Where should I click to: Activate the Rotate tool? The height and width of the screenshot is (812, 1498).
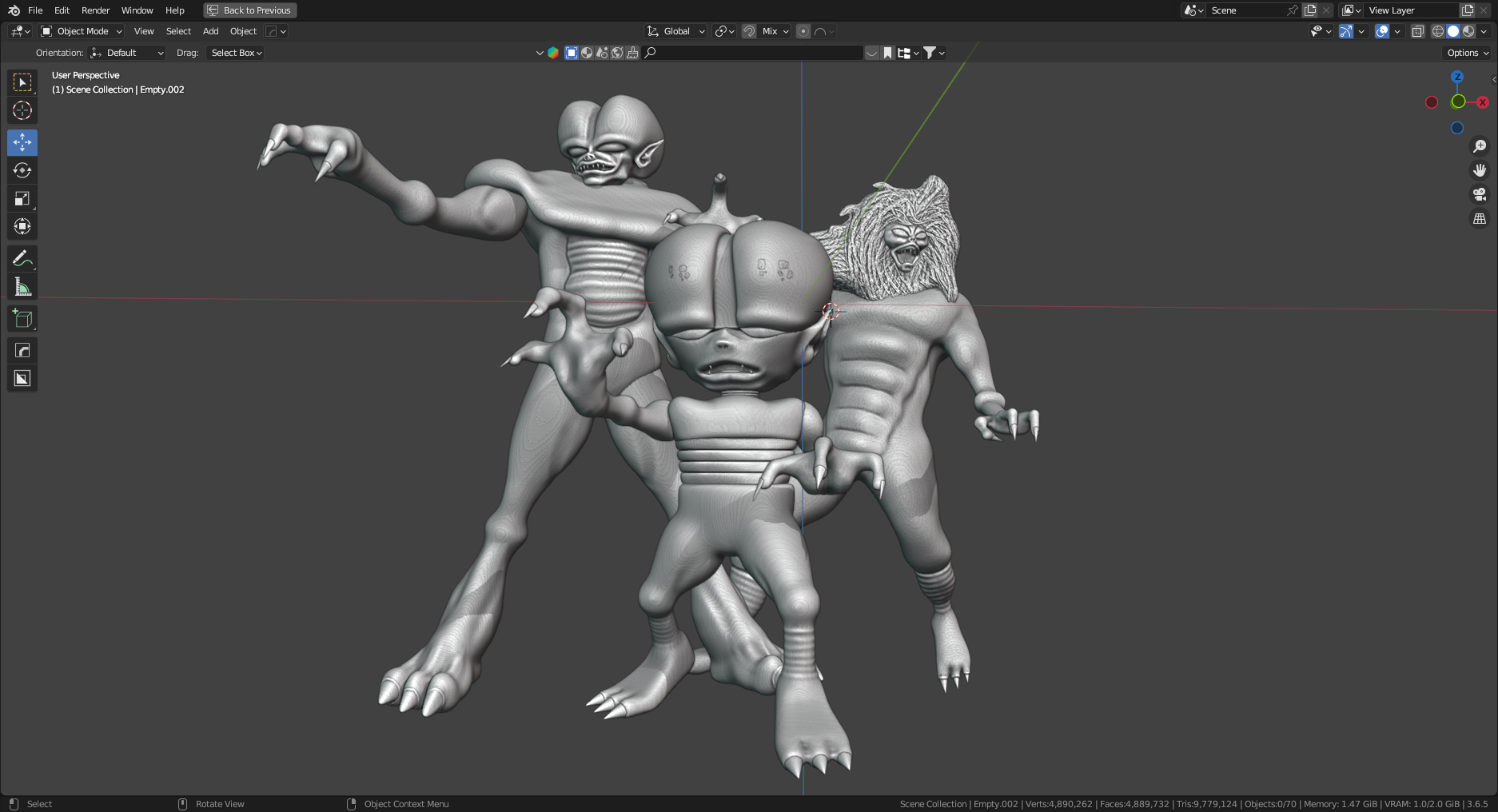[x=22, y=170]
